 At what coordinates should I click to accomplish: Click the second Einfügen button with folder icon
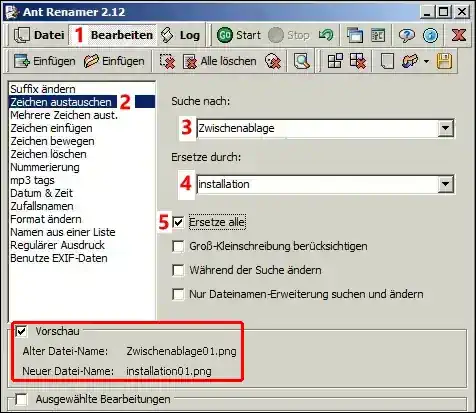pos(114,61)
